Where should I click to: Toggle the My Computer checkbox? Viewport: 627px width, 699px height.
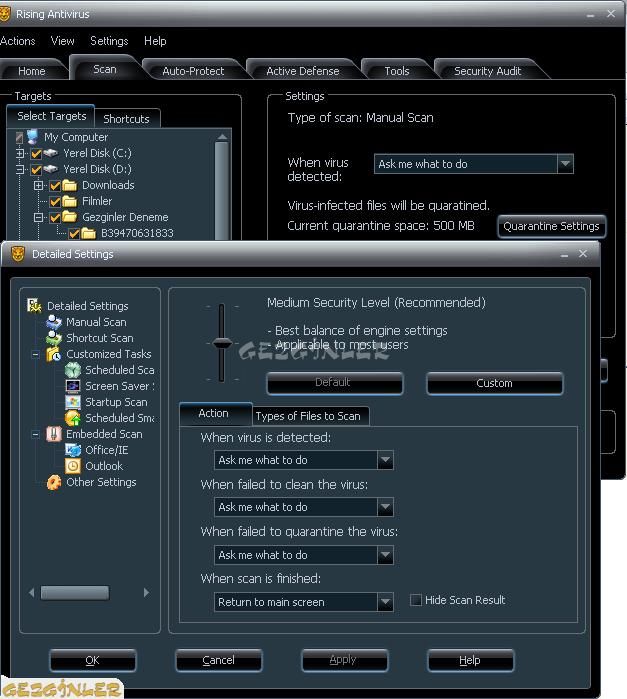[x=19, y=138]
